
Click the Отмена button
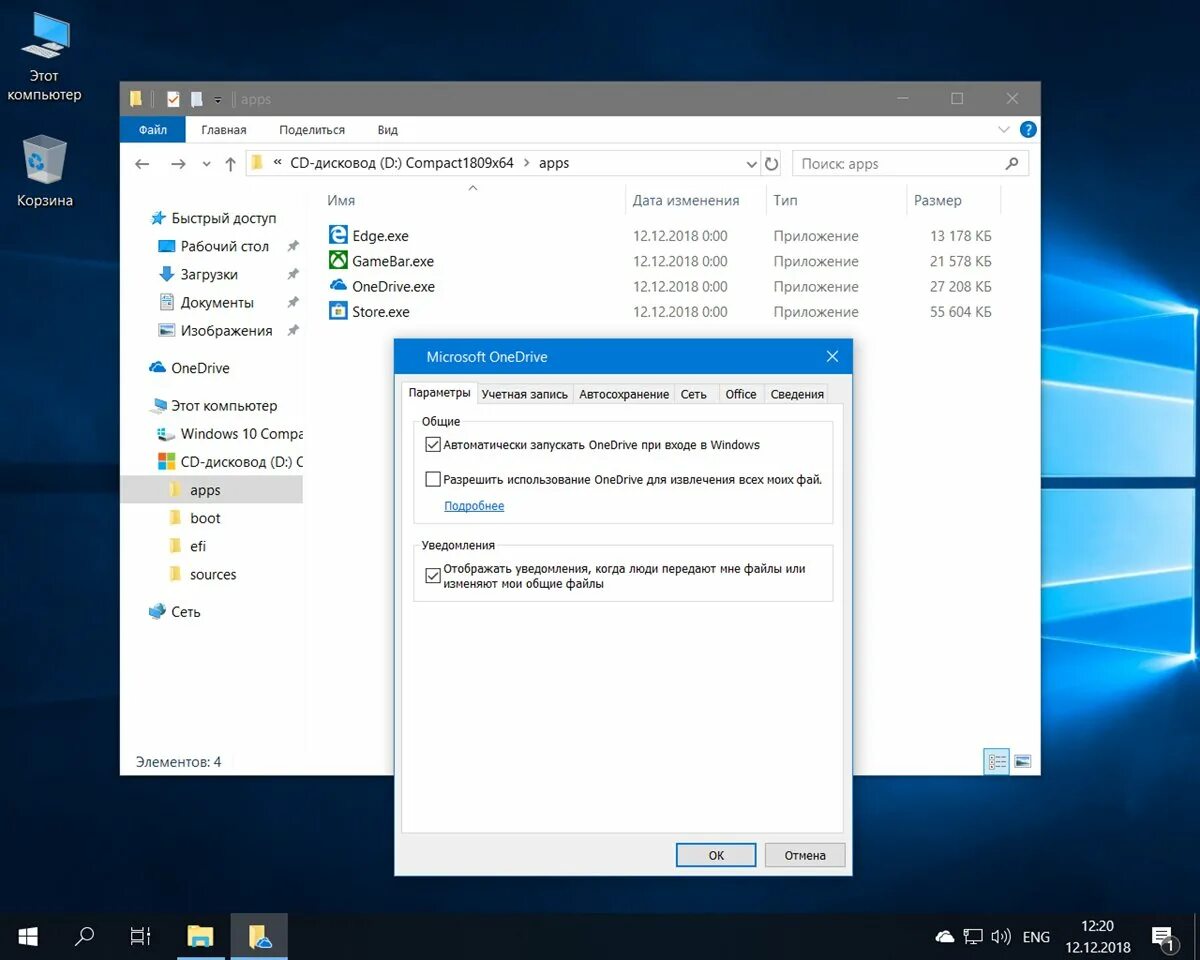pos(805,855)
